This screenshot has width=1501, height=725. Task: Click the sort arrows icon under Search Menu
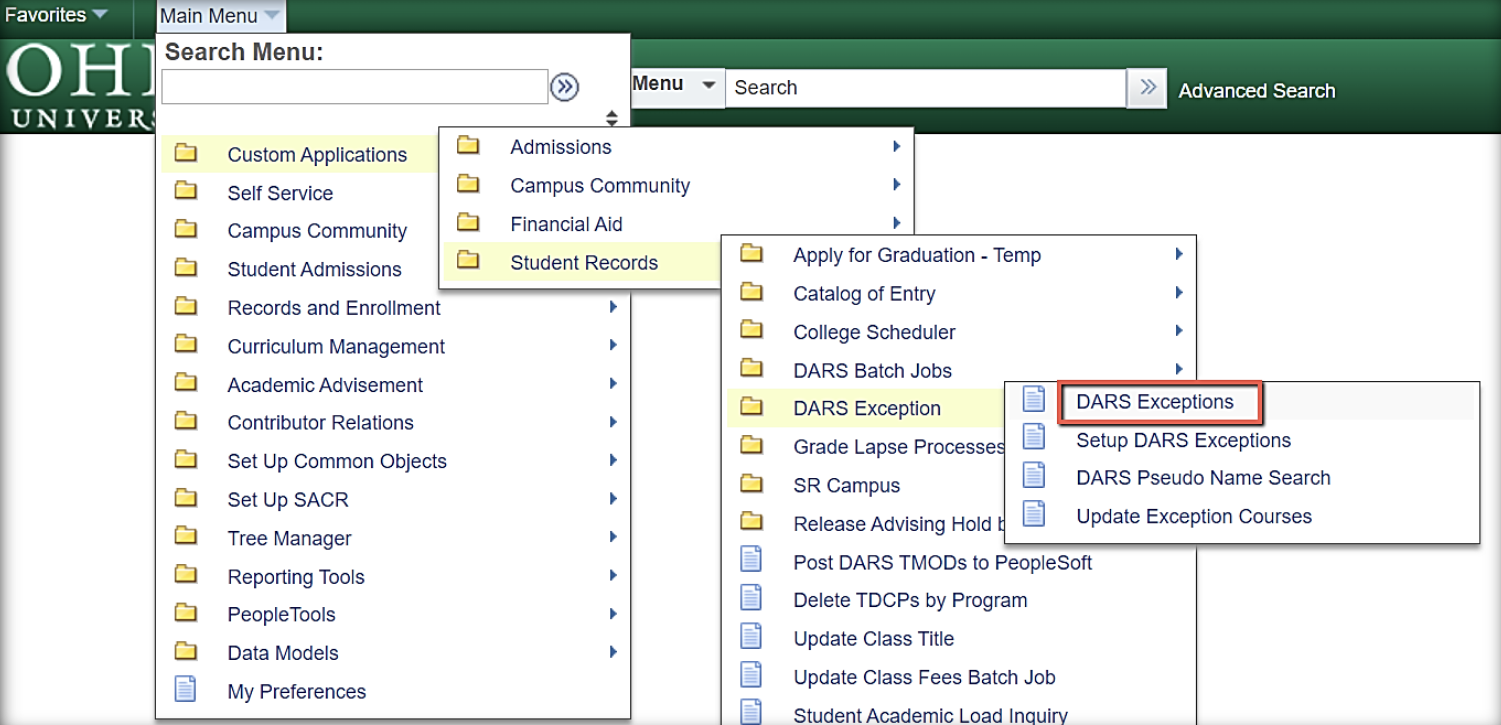(x=612, y=118)
